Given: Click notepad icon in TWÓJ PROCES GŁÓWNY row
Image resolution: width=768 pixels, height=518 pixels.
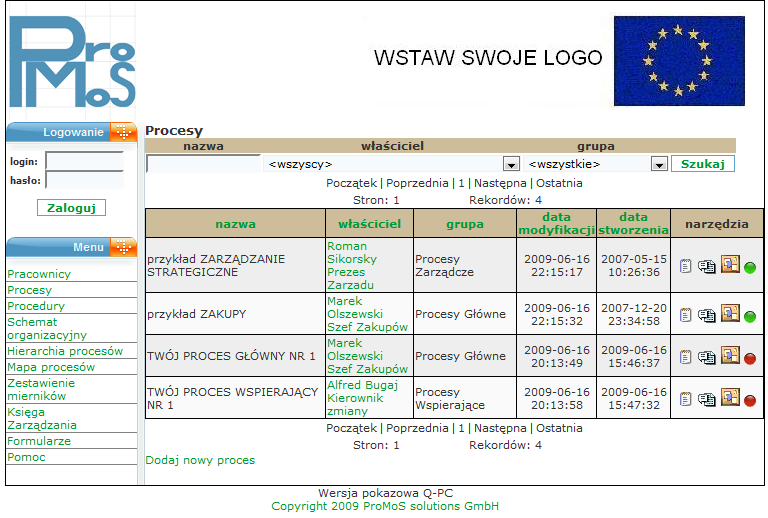Looking at the screenshot, I should tap(686, 357).
